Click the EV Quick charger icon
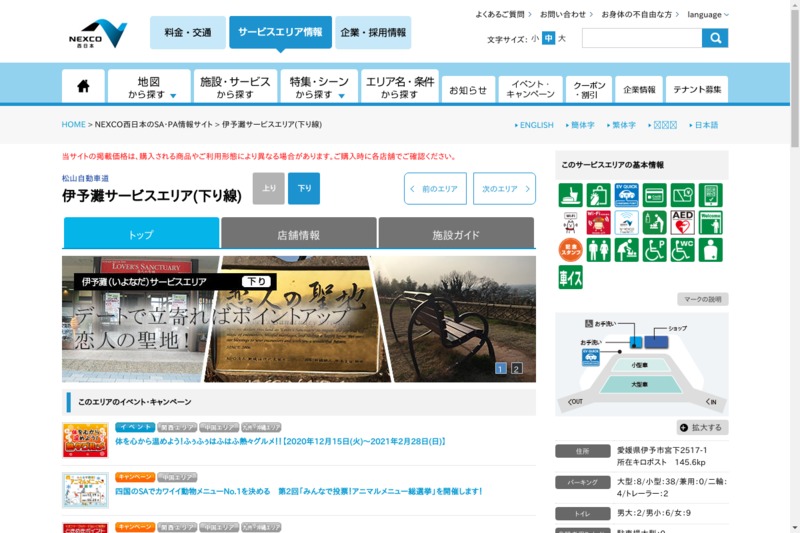 (627, 195)
